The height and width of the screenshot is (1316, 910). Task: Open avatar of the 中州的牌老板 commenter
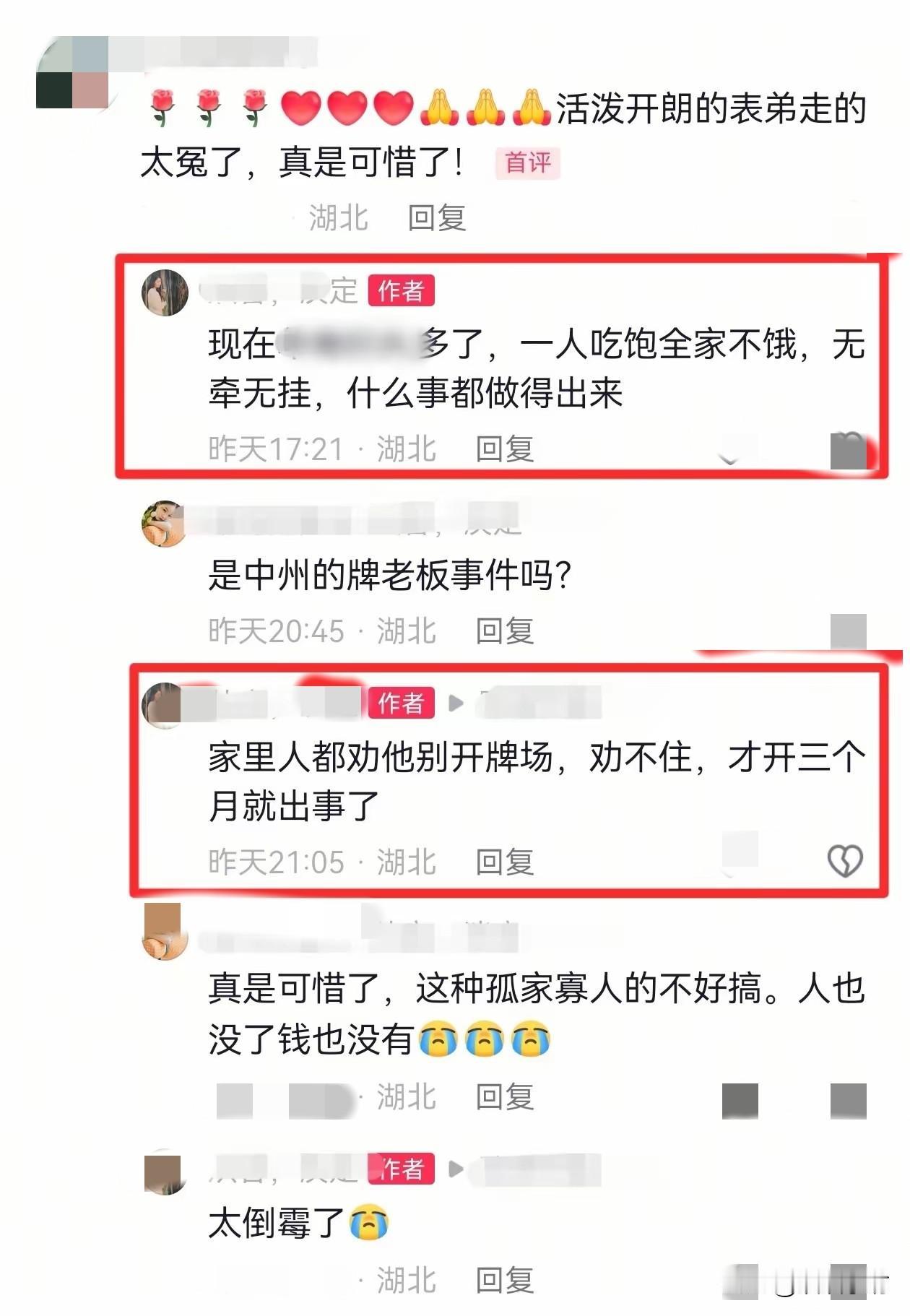pos(163,524)
